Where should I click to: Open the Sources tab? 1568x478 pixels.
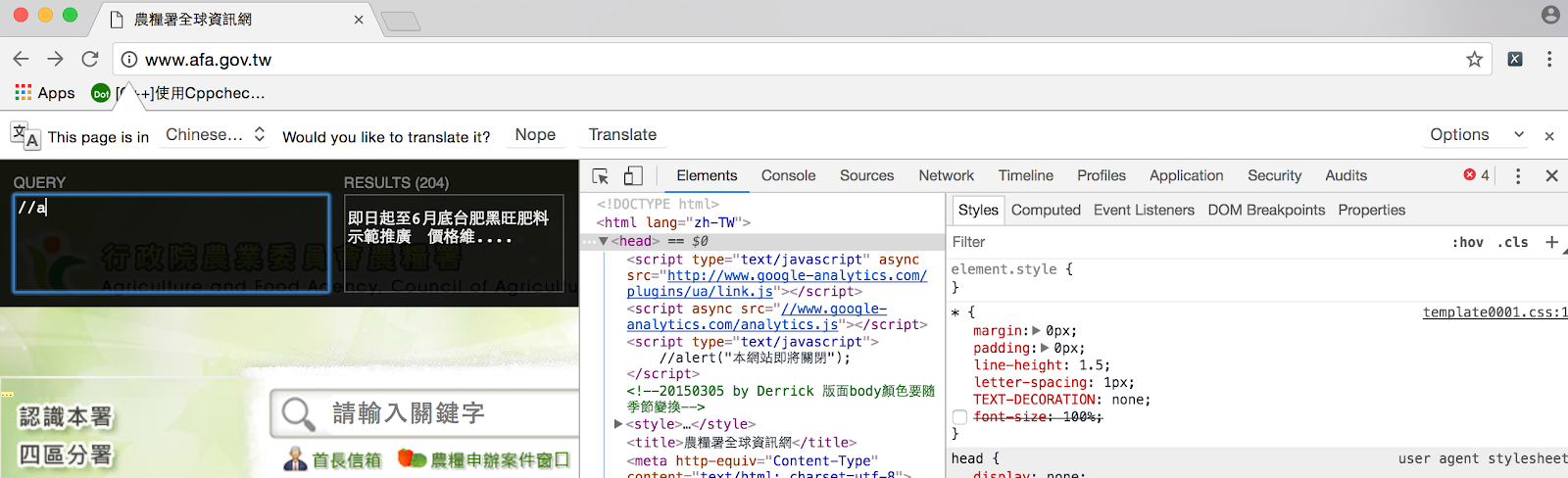[866, 175]
